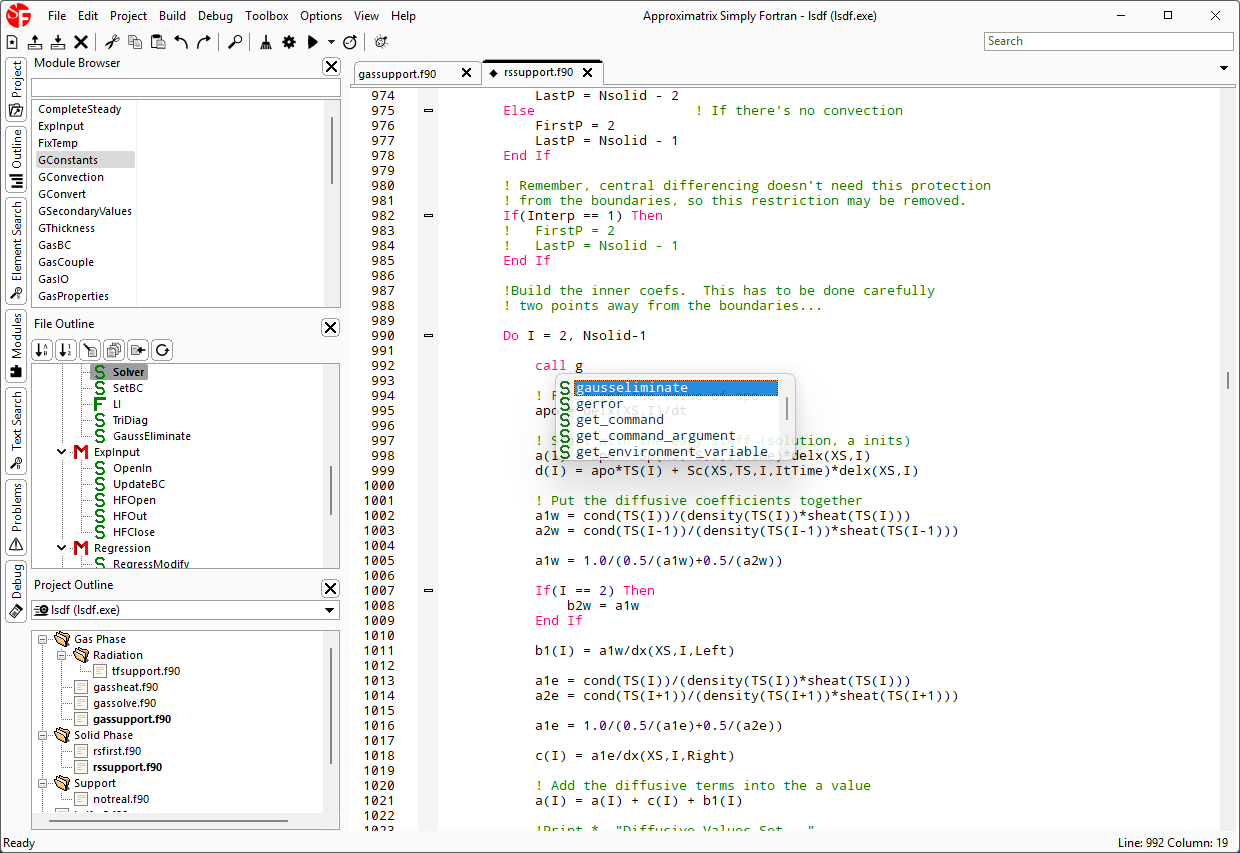Open the Debug side tab
Image resolution: width=1240 pixels, height=853 pixels.
[x=16, y=592]
